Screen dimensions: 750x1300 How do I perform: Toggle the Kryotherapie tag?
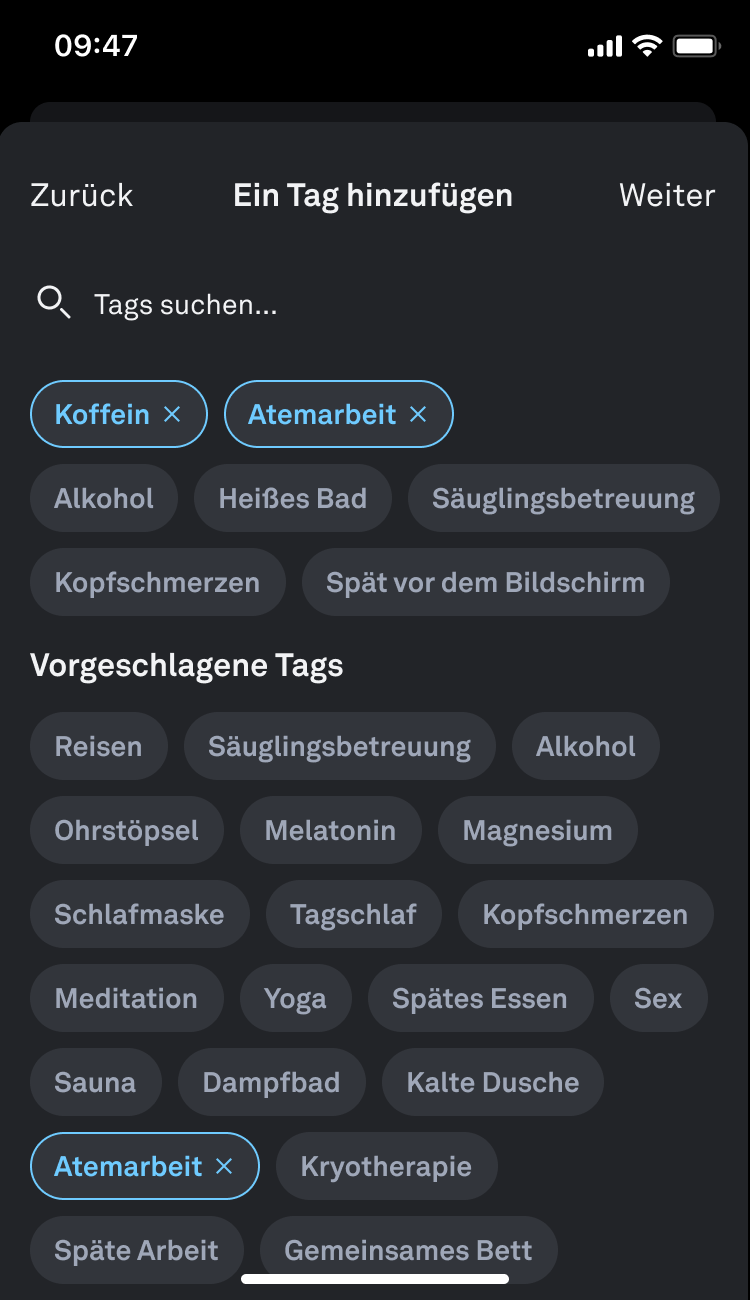386,1166
